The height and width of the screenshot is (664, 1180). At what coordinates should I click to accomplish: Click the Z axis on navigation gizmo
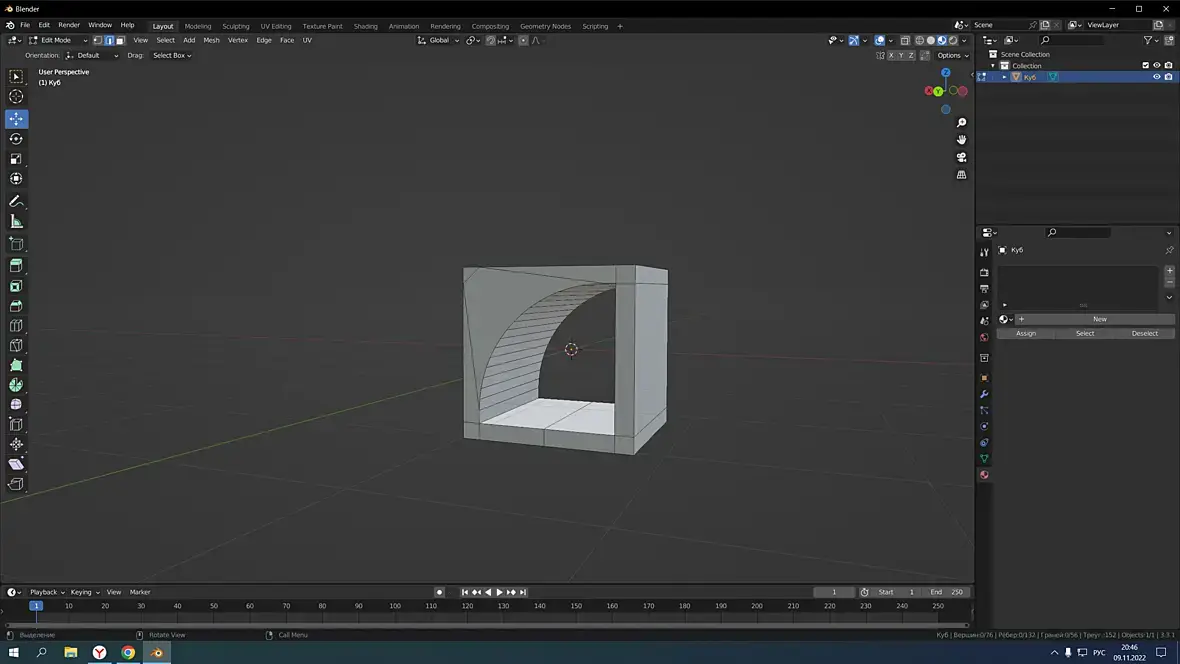pyautogui.click(x=946, y=73)
